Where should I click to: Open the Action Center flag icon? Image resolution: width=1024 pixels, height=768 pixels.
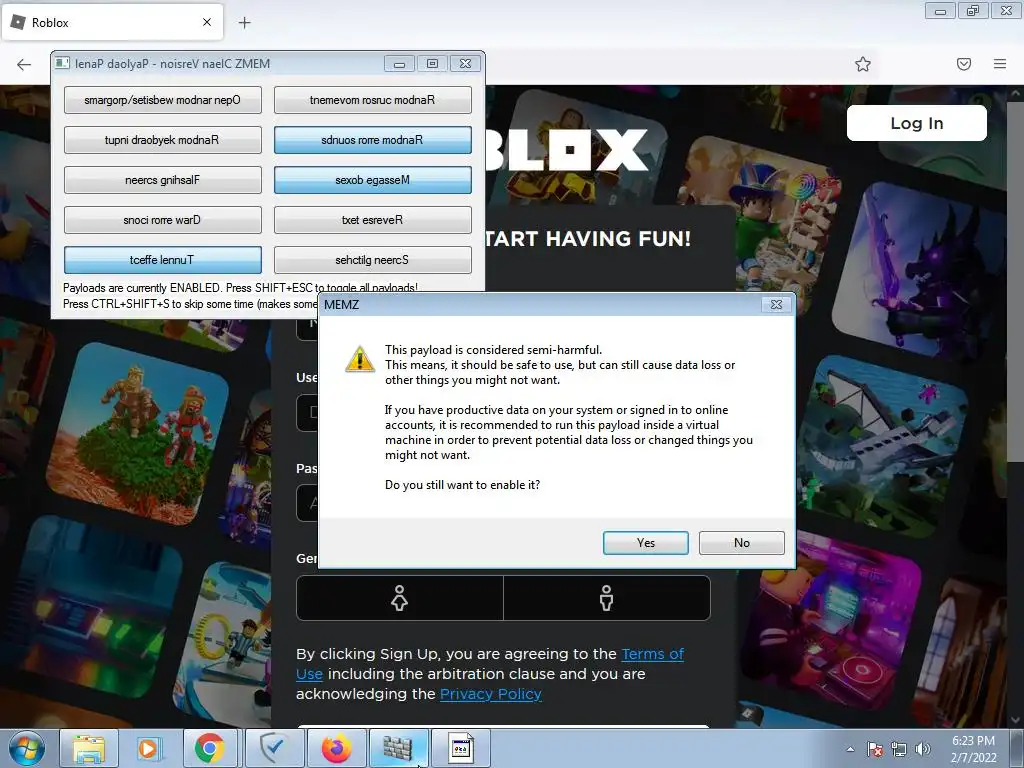[x=874, y=749]
